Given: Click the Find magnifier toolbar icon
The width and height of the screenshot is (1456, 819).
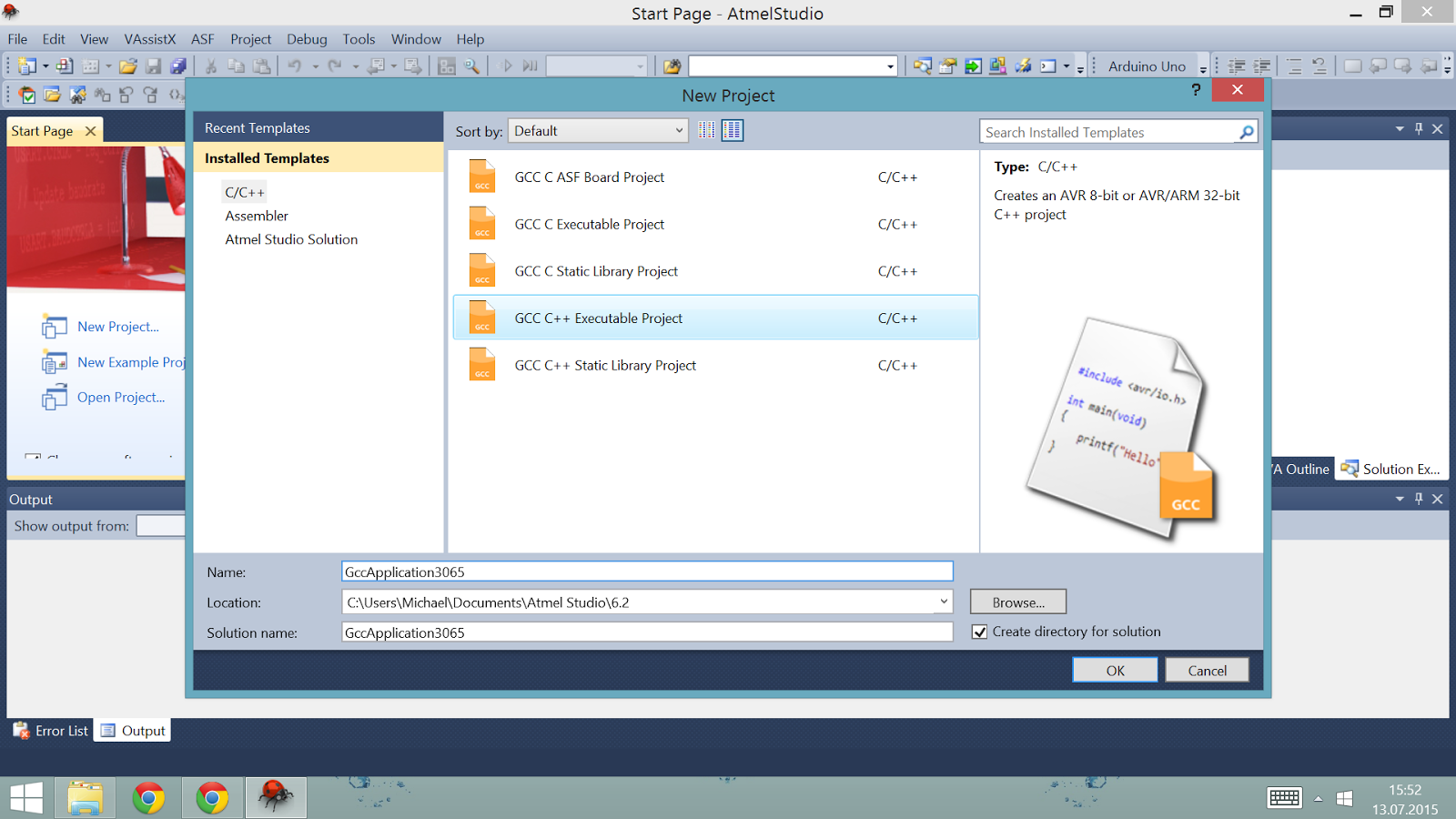Looking at the screenshot, I should pyautogui.click(x=471, y=66).
